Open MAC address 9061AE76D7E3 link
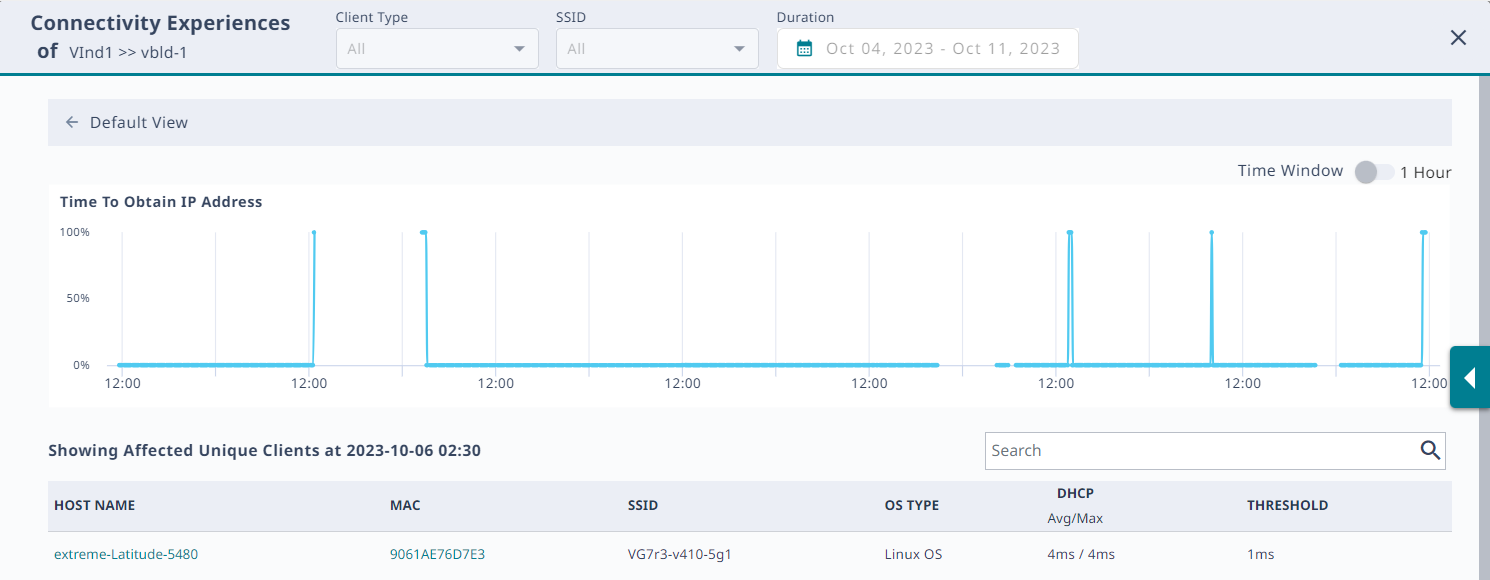The image size is (1490, 580). (x=437, y=554)
